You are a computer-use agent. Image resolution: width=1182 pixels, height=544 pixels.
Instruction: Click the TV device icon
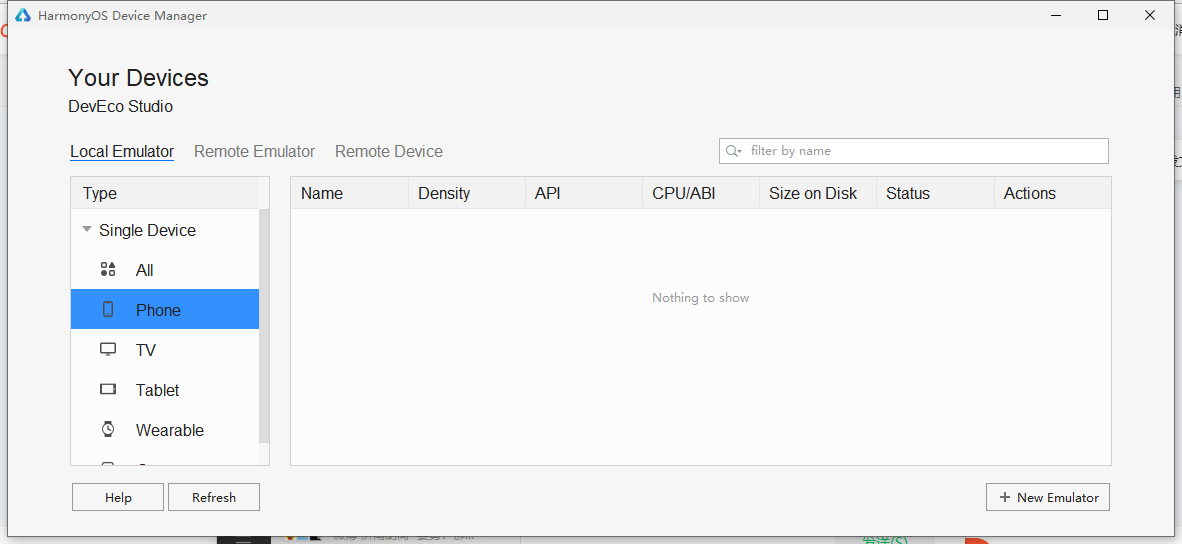(108, 350)
